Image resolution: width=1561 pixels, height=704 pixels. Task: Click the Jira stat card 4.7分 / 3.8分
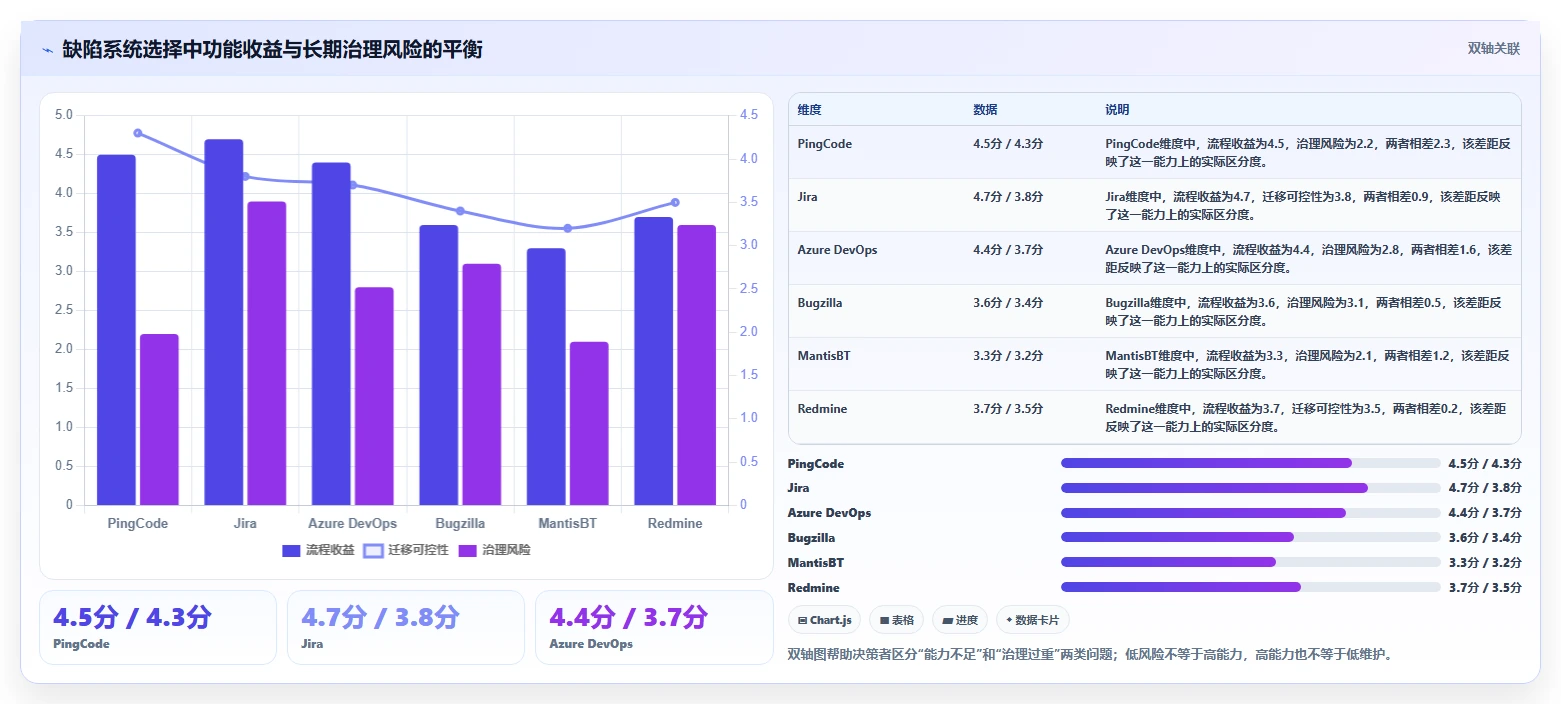tap(406, 627)
